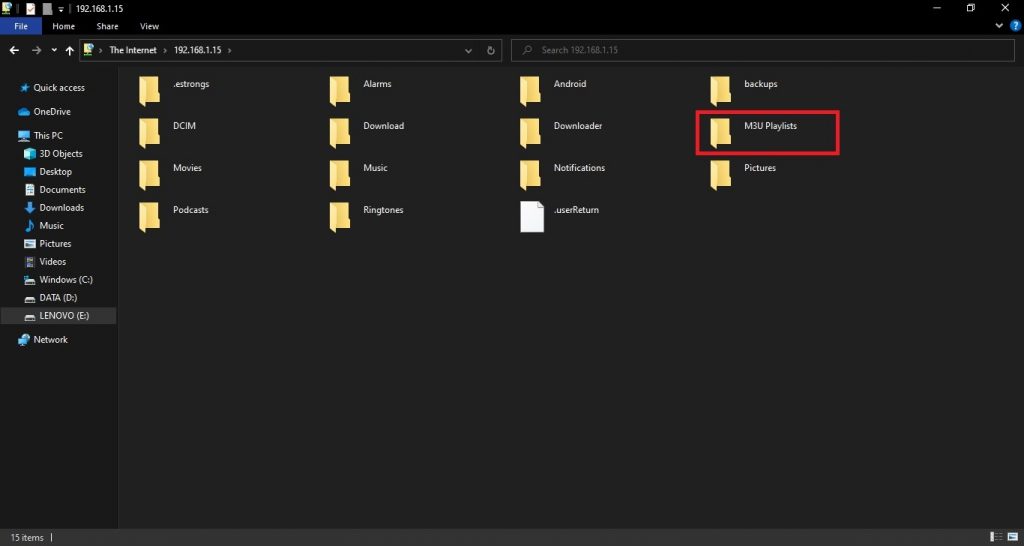
Task: Open the File menu
Action: coord(21,26)
